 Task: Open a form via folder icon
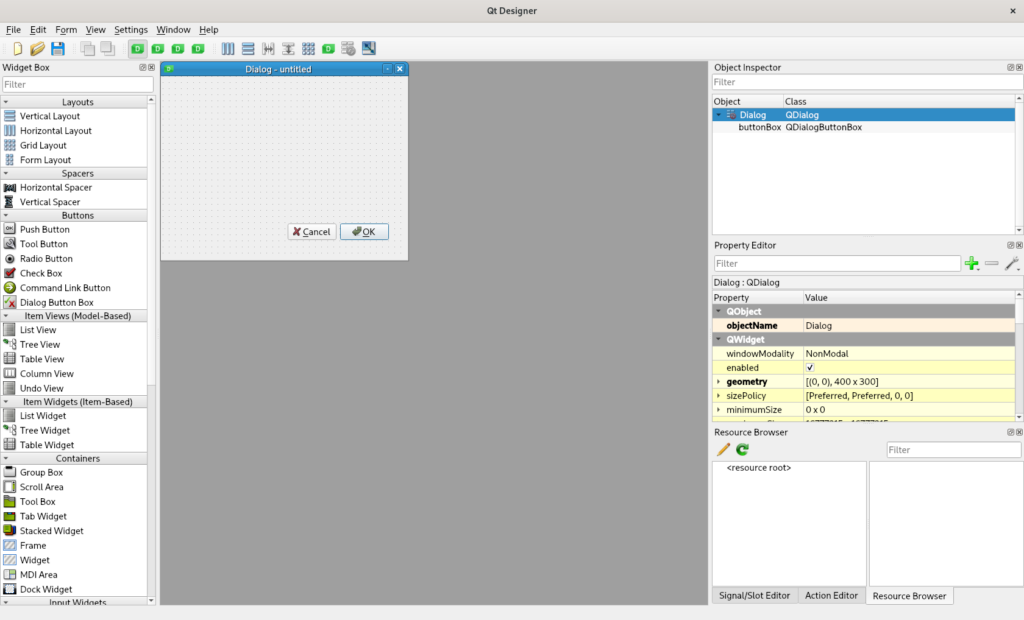[x=37, y=48]
